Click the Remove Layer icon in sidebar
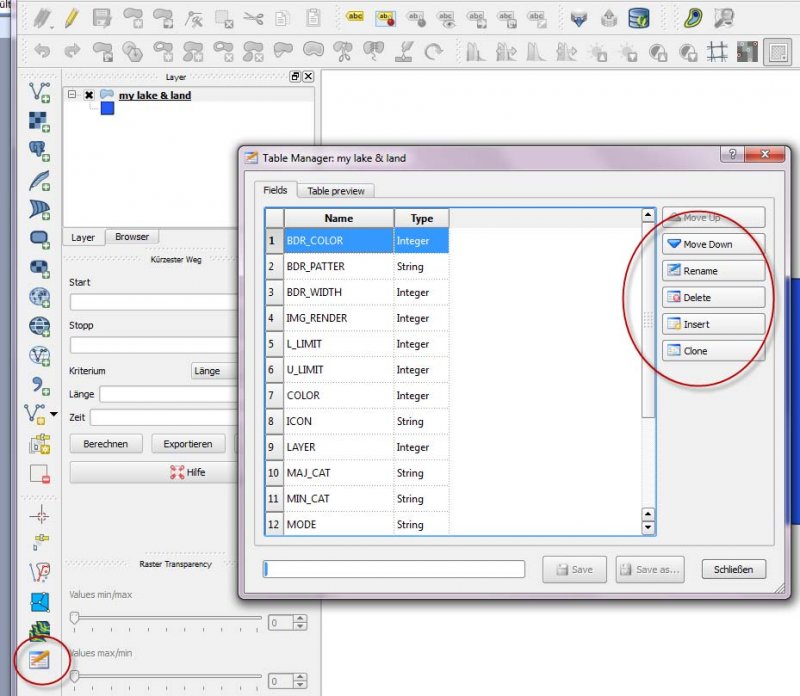Image resolution: width=800 pixels, height=696 pixels. click(x=40, y=474)
